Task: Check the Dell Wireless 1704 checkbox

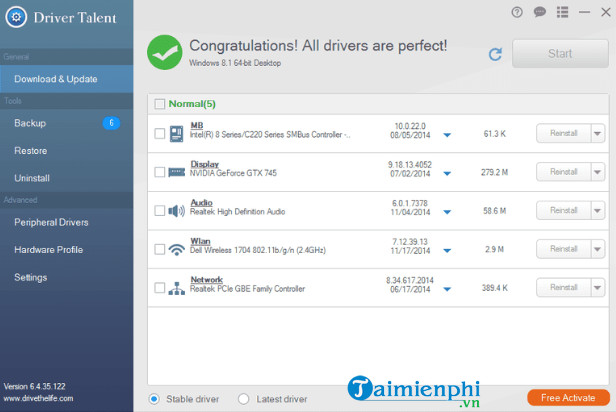Action: pos(160,249)
